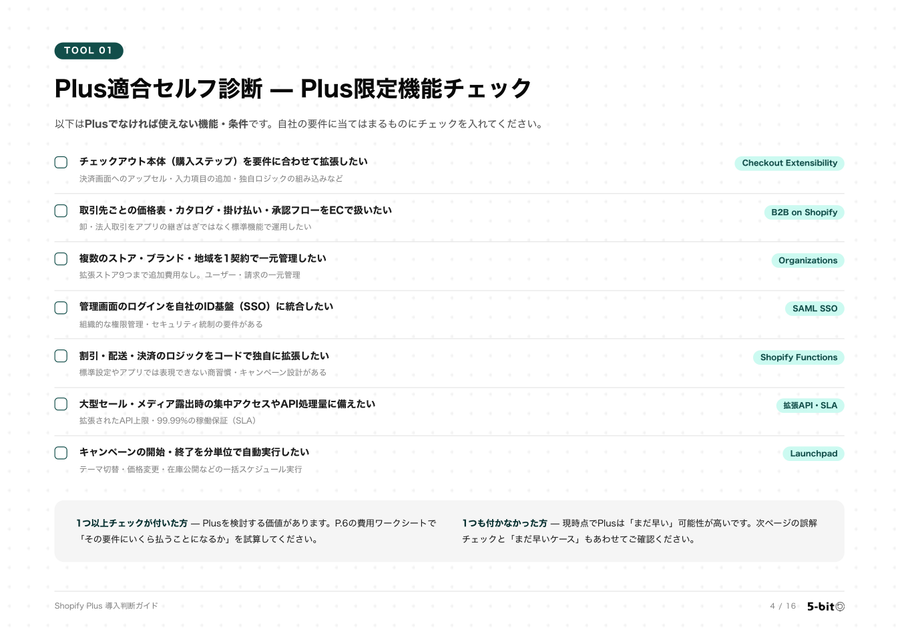The width and height of the screenshot is (900, 636).
Task: Click the 卸・法人取引をアプリの継ぎはぎ description
Action: click(195, 227)
